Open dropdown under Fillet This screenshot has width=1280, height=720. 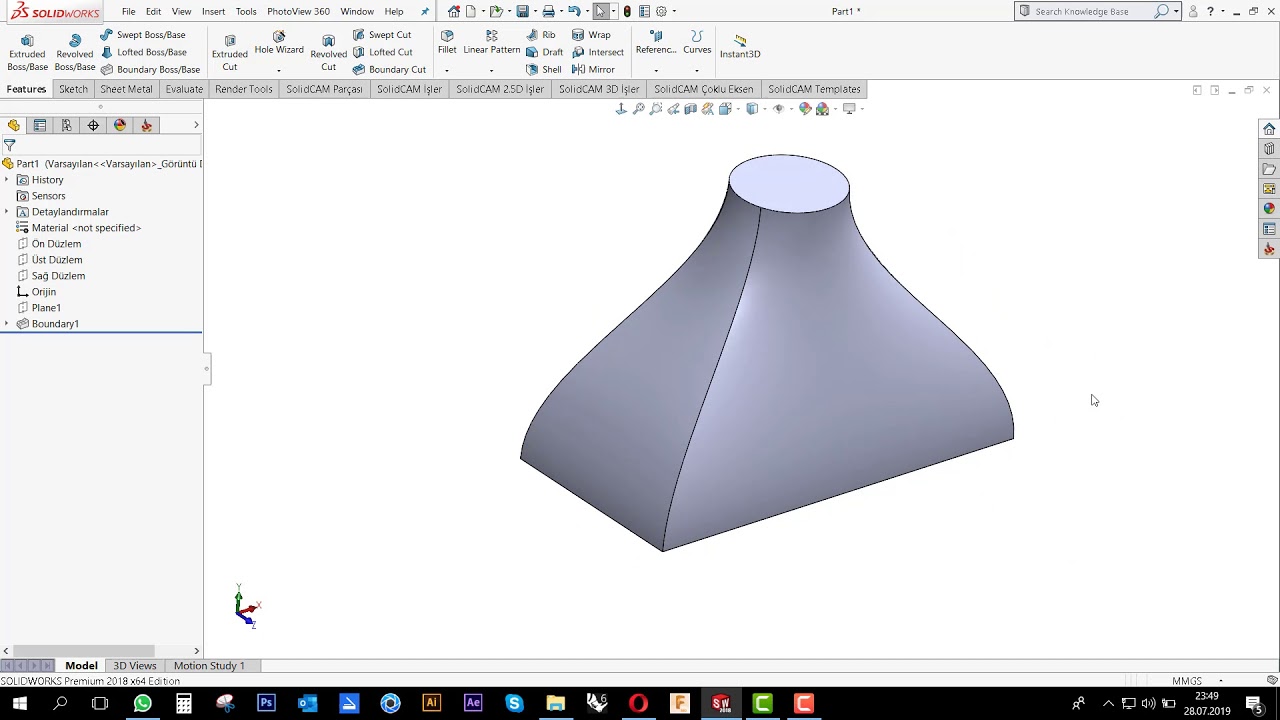(447, 70)
